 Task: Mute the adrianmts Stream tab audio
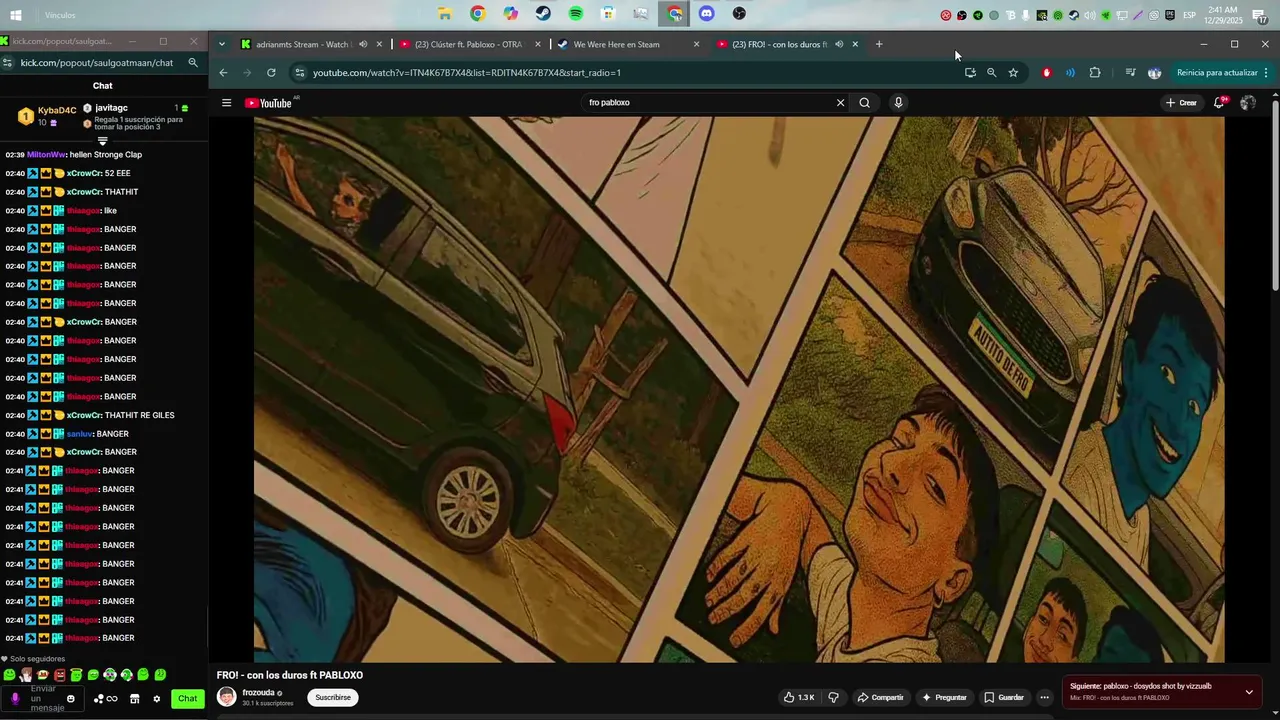tap(363, 44)
